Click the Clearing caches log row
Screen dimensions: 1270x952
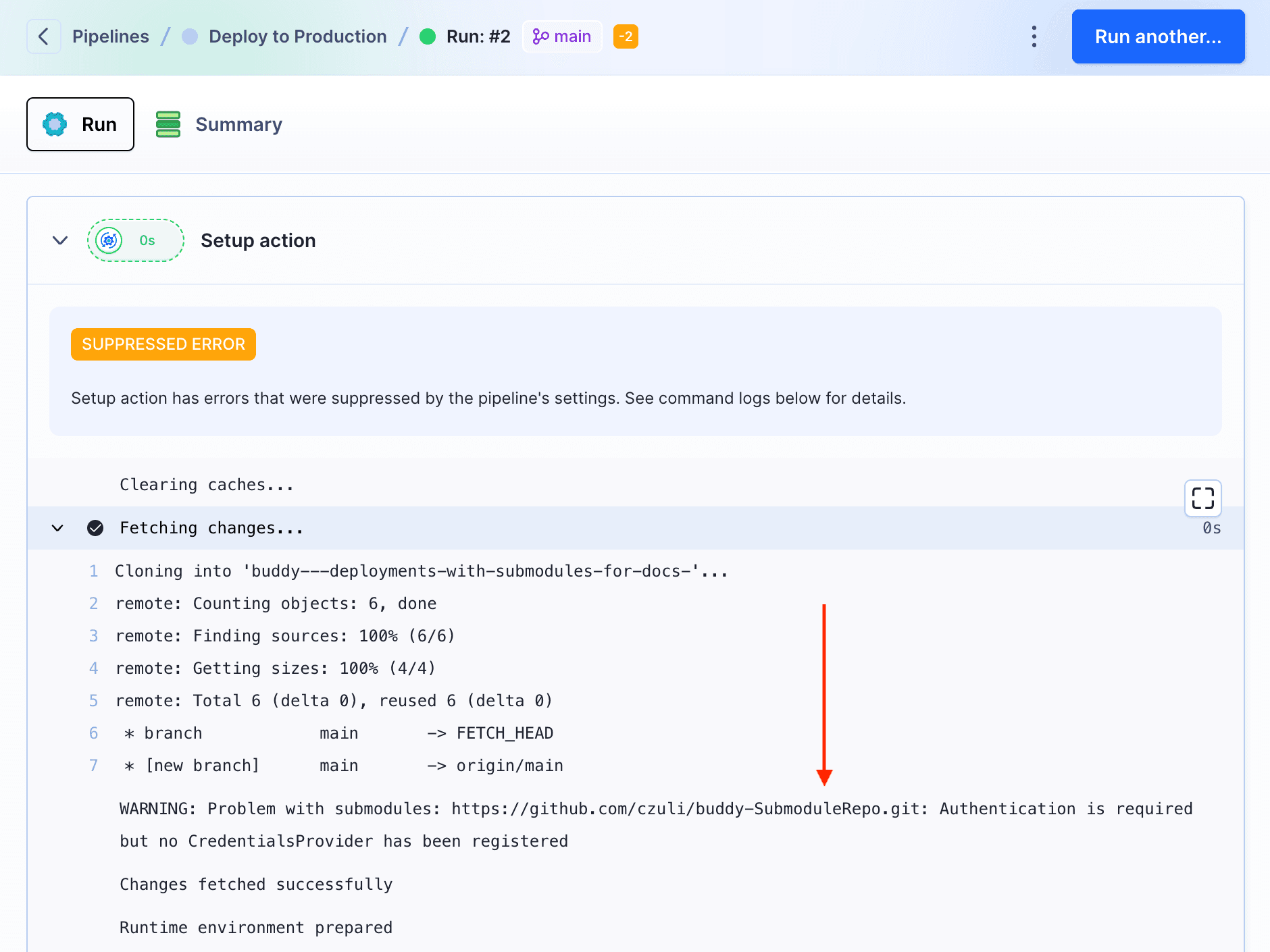point(207,485)
